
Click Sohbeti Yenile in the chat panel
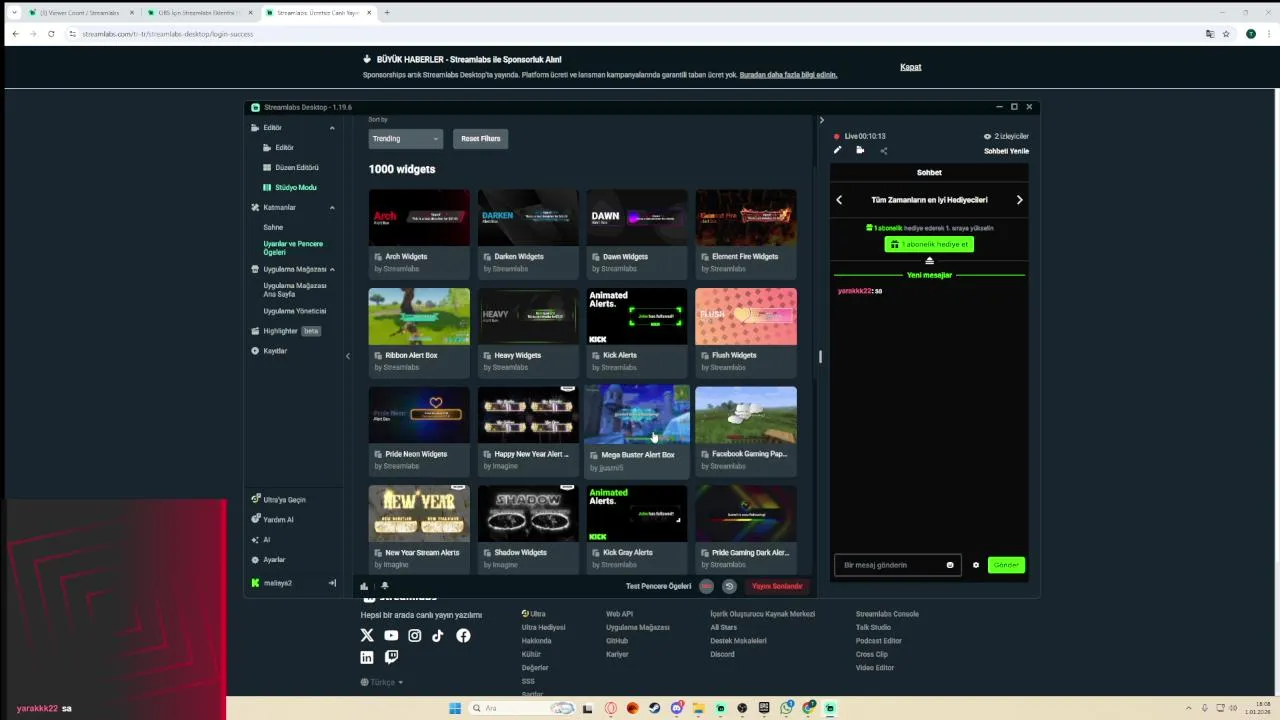point(1006,151)
